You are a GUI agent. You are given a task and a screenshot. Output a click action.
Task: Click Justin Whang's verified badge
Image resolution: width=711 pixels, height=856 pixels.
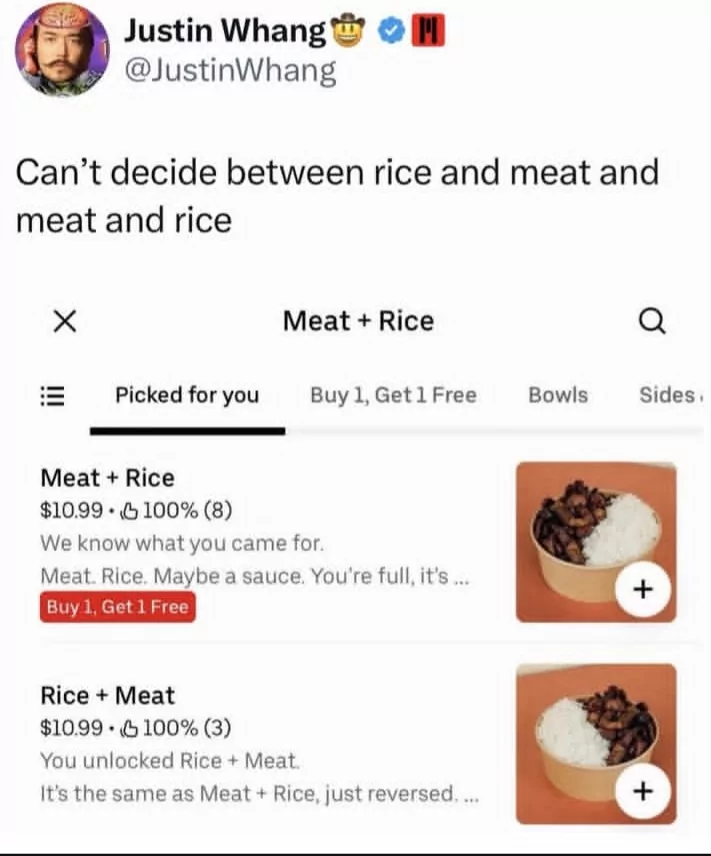390,29
